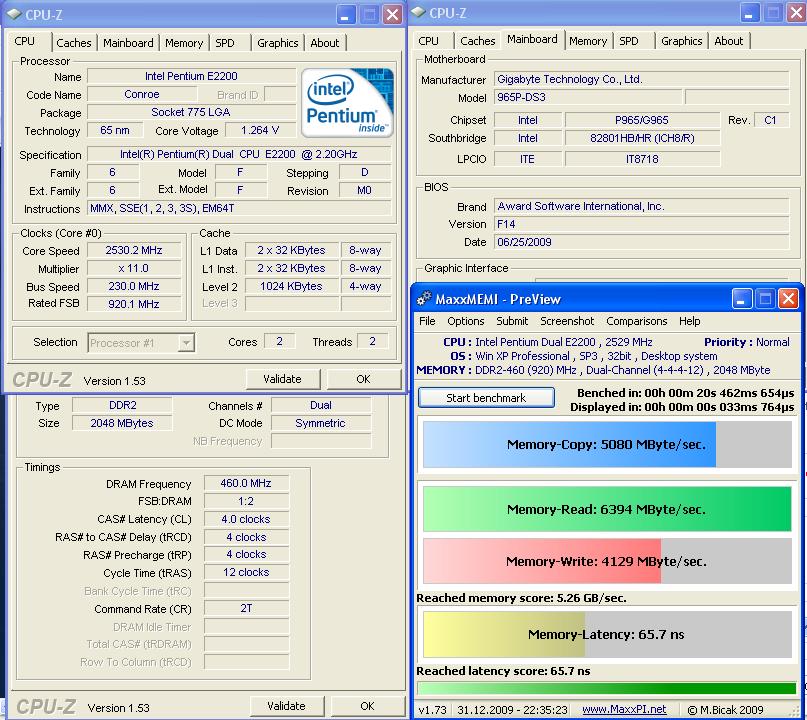Open SPD tab in left CPU-Z window
Viewport: 807px width, 720px height.
click(224, 43)
